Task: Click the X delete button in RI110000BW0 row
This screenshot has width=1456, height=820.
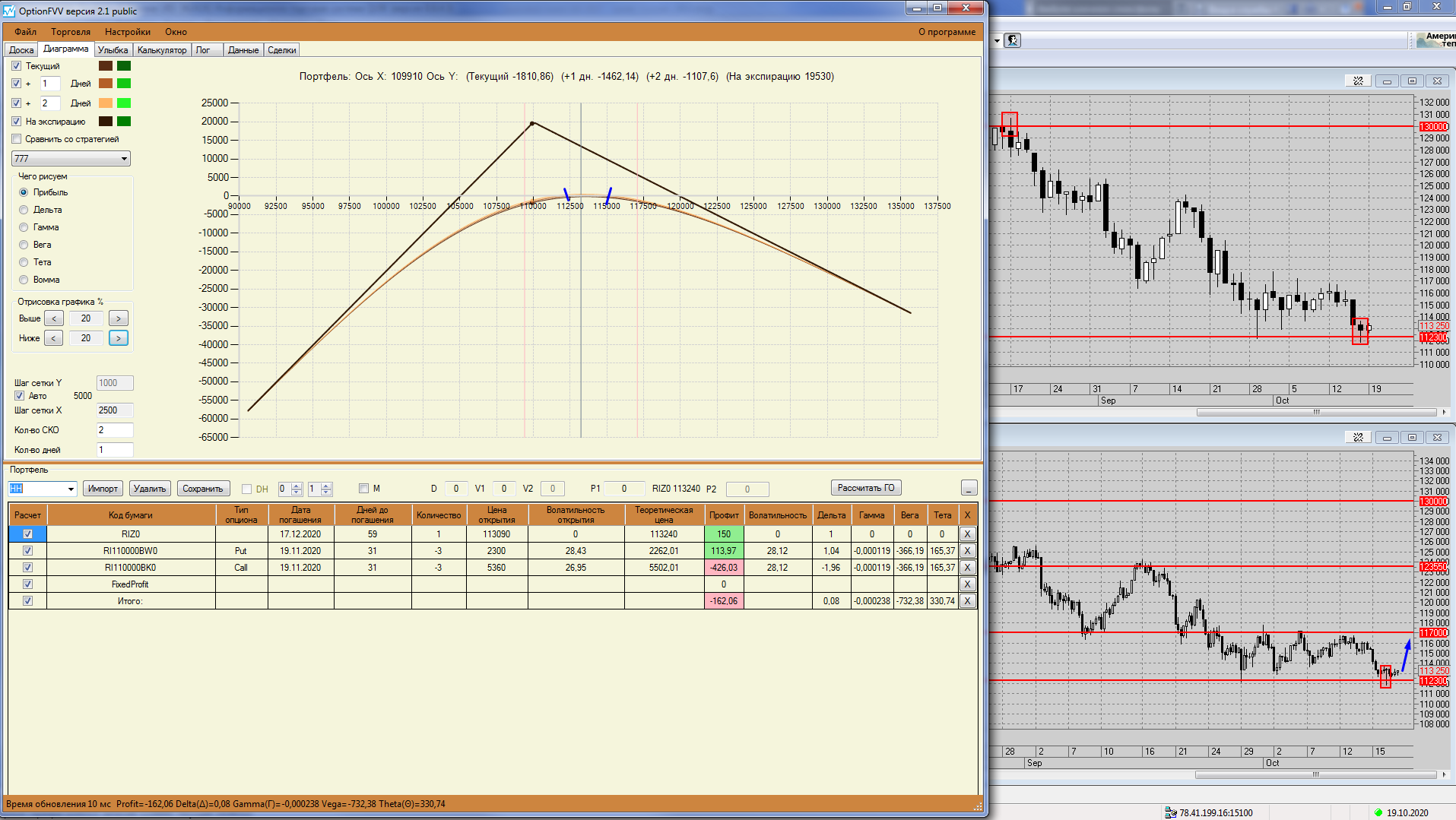Action: tap(967, 551)
